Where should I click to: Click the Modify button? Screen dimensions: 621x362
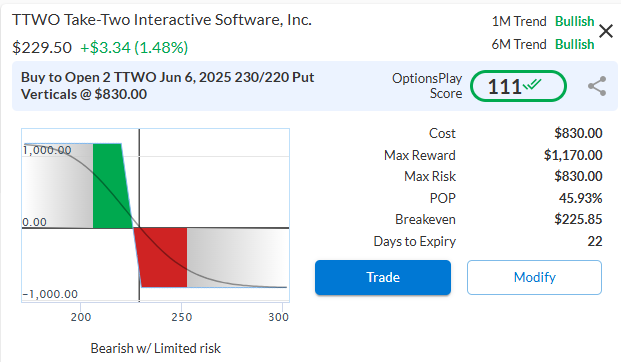(534, 277)
